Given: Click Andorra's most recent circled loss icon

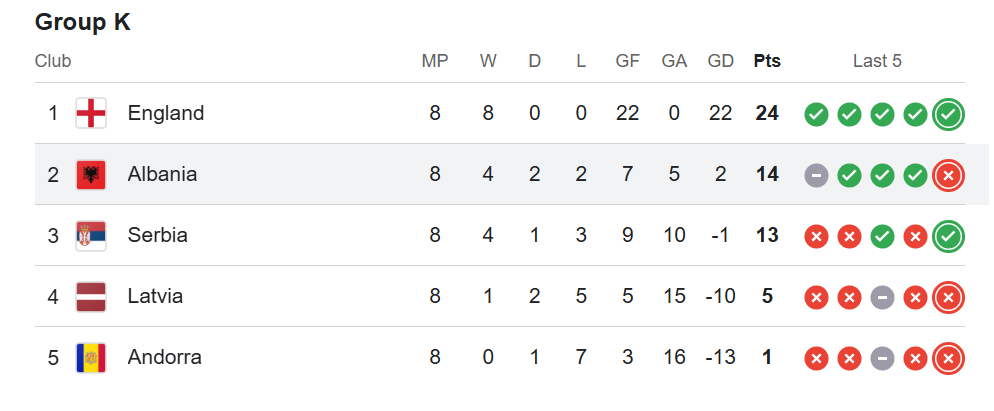Looking at the screenshot, I should [x=948, y=359].
